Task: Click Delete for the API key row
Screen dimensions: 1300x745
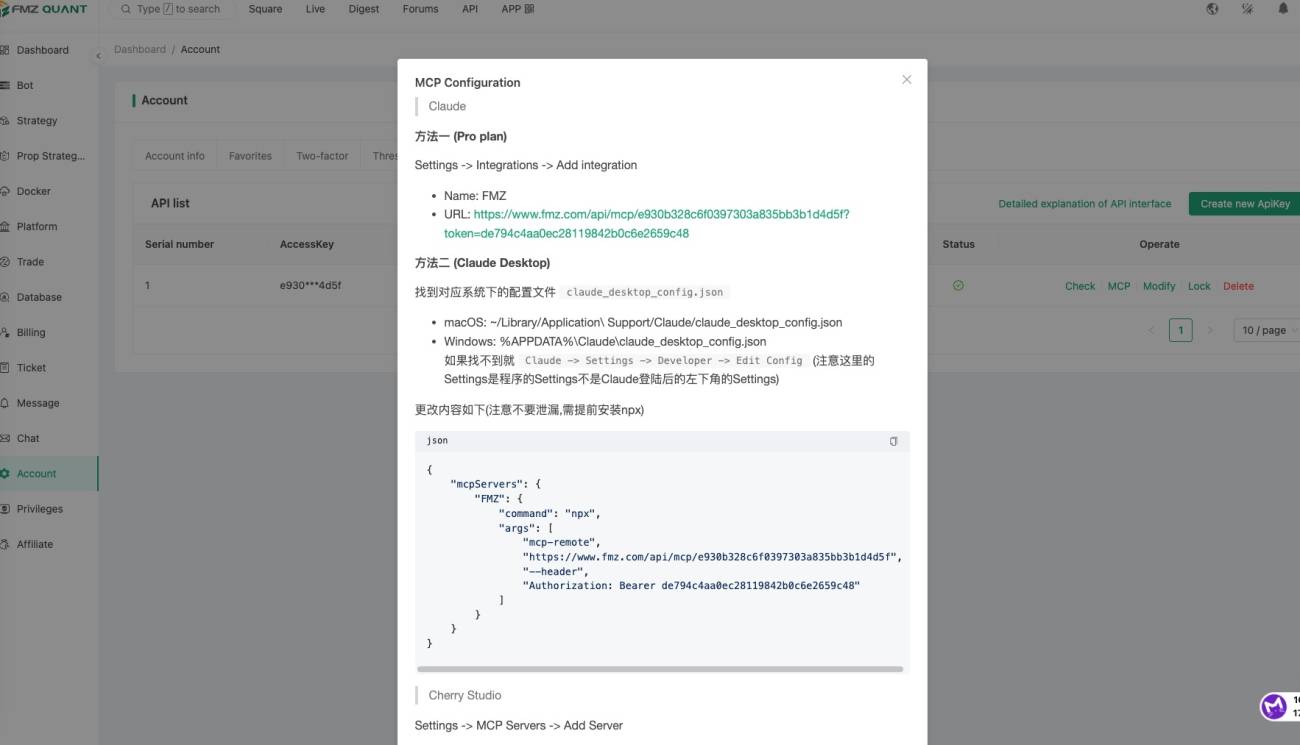Action: pos(1238,286)
